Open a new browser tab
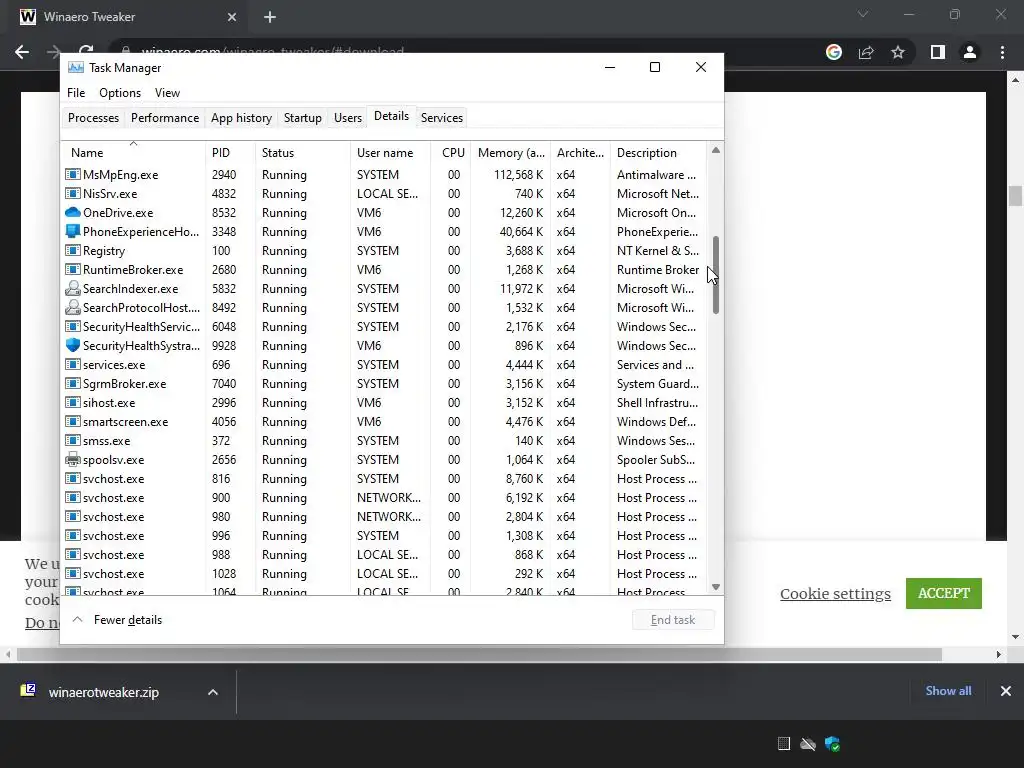 coord(270,17)
